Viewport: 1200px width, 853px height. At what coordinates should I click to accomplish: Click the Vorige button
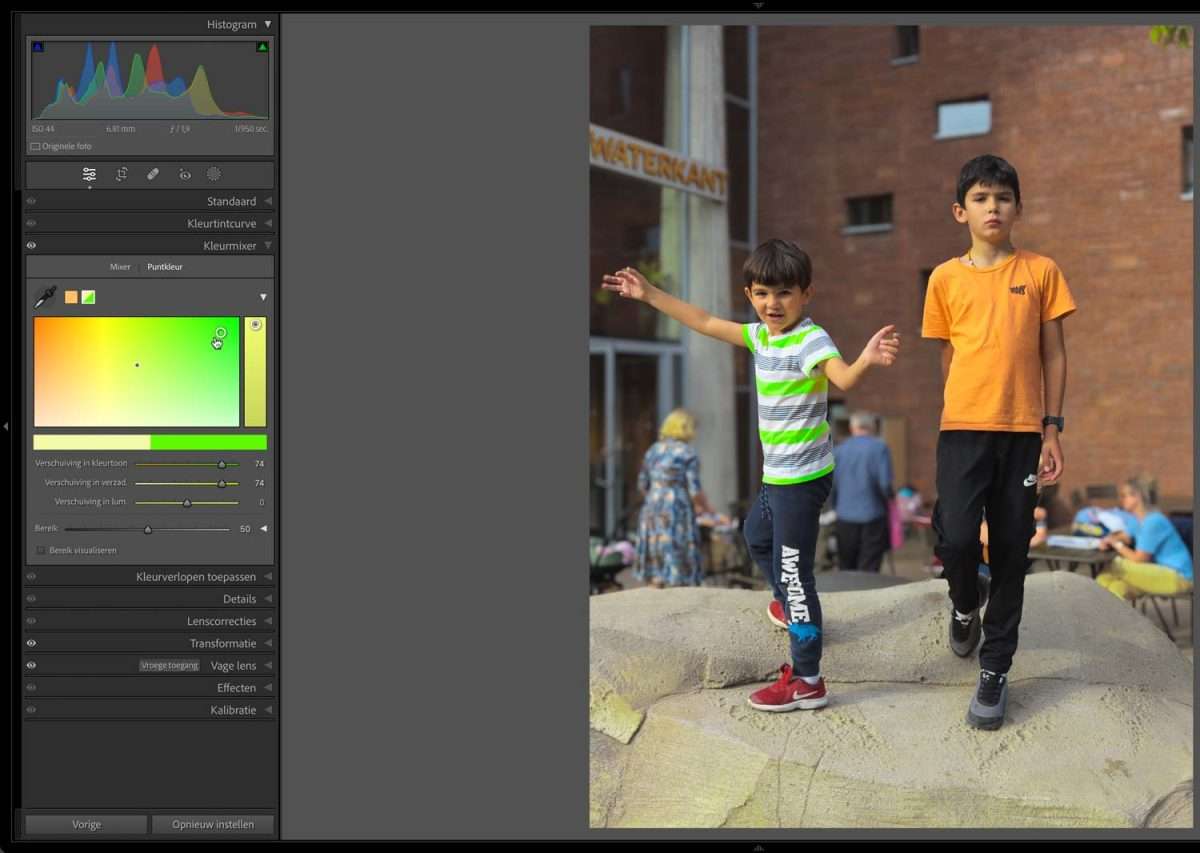[86, 824]
